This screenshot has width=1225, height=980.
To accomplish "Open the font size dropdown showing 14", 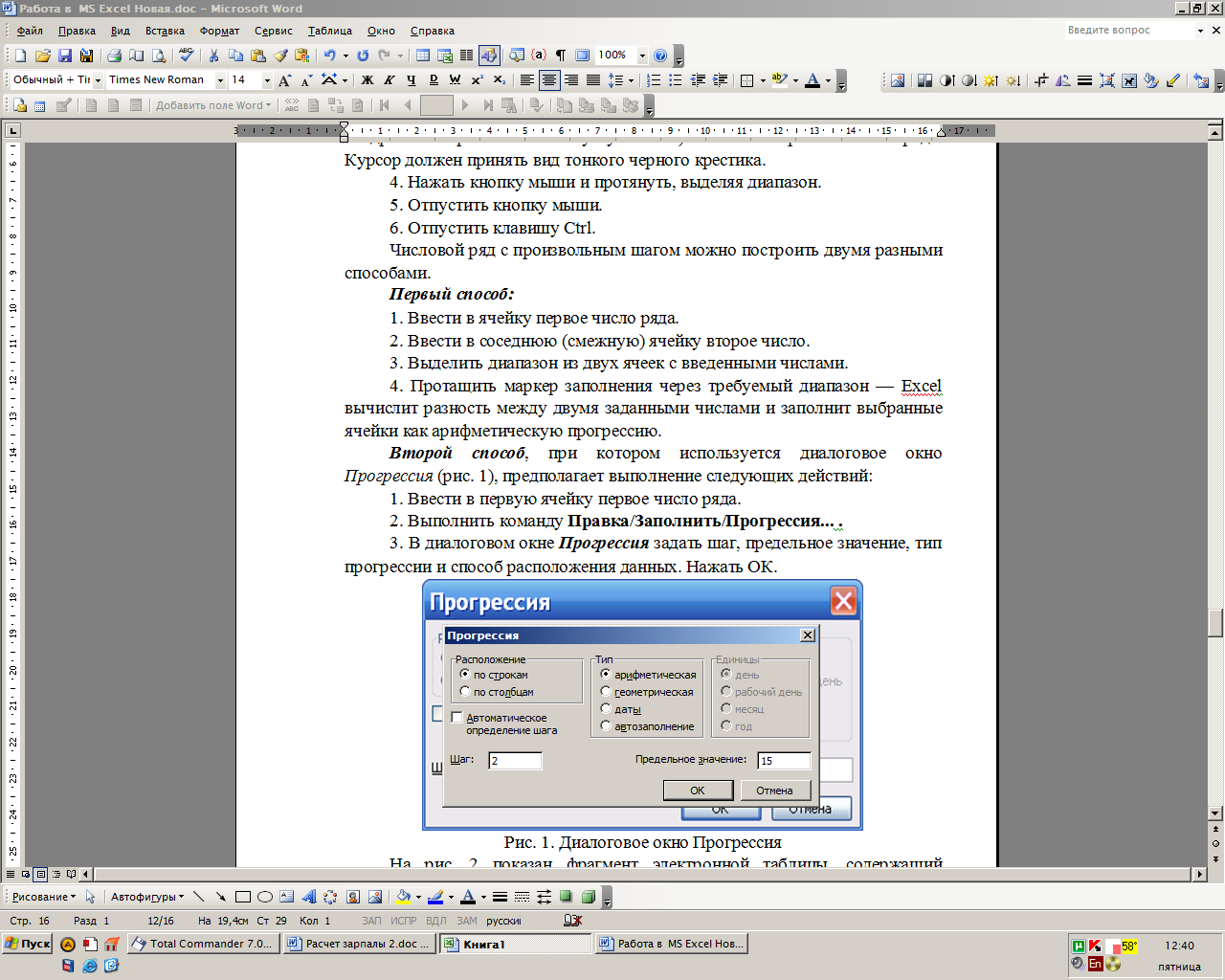I will (267, 80).
